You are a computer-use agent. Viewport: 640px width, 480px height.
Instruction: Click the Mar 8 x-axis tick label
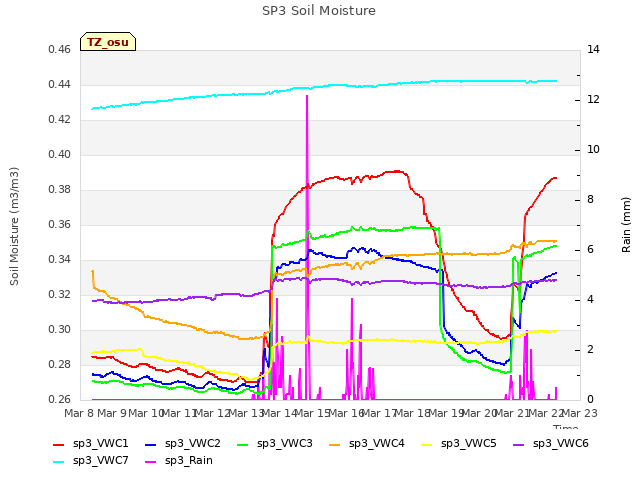point(79,413)
